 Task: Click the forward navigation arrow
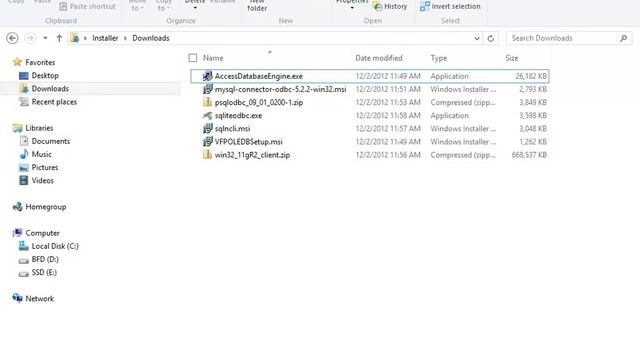(x=30, y=38)
